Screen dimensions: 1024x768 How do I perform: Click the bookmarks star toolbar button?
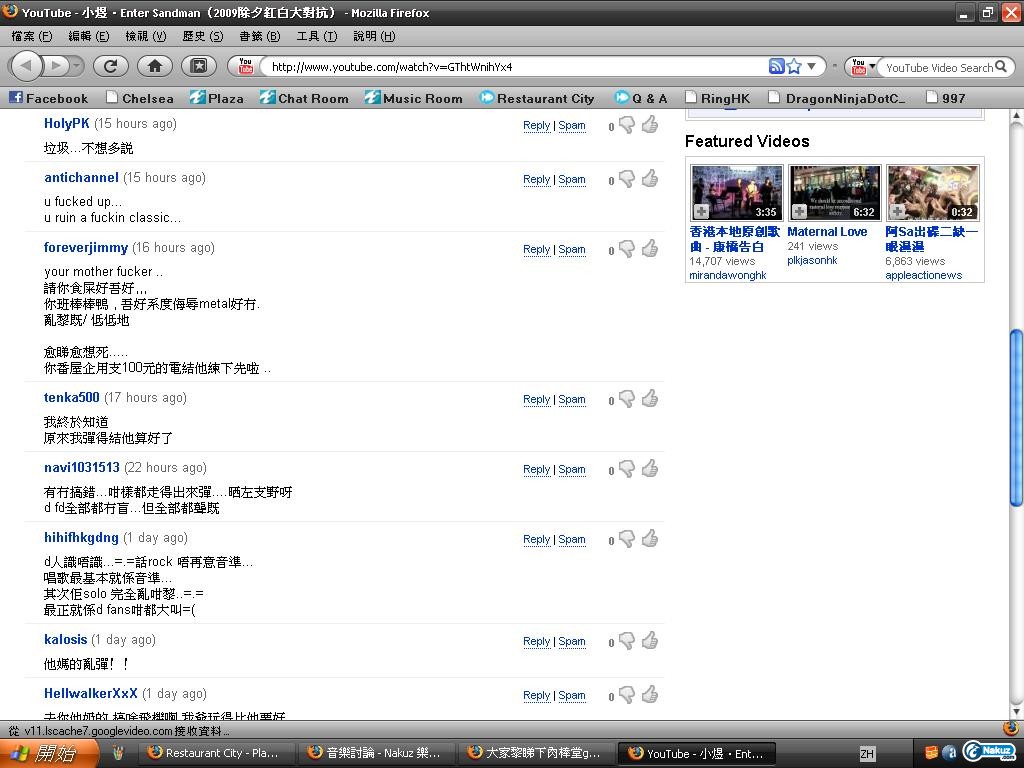pyautogui.click(x=199, y=66)
